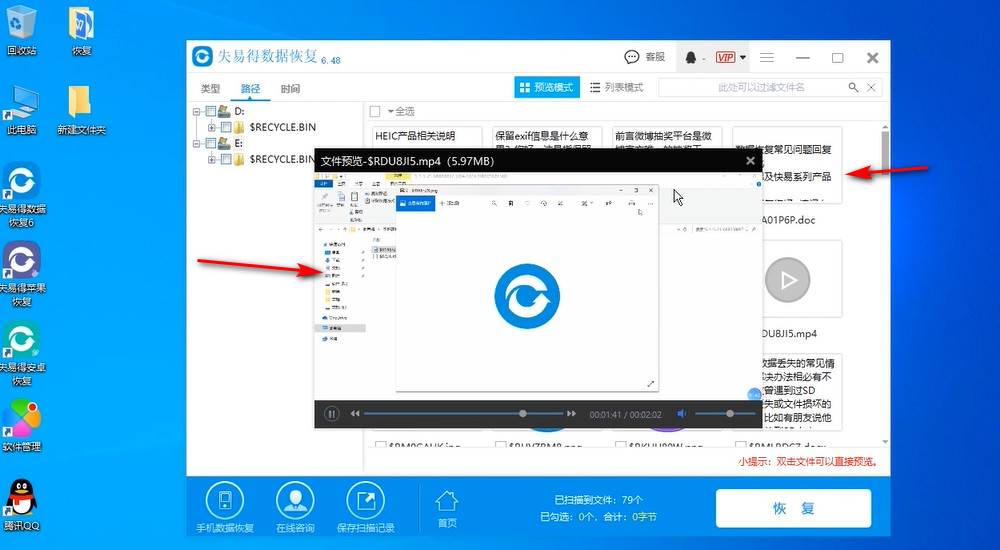The image size is (1000, 550).
Task: Open 软件管理 desktop shortcut
Action: click(x=22, y=426)
